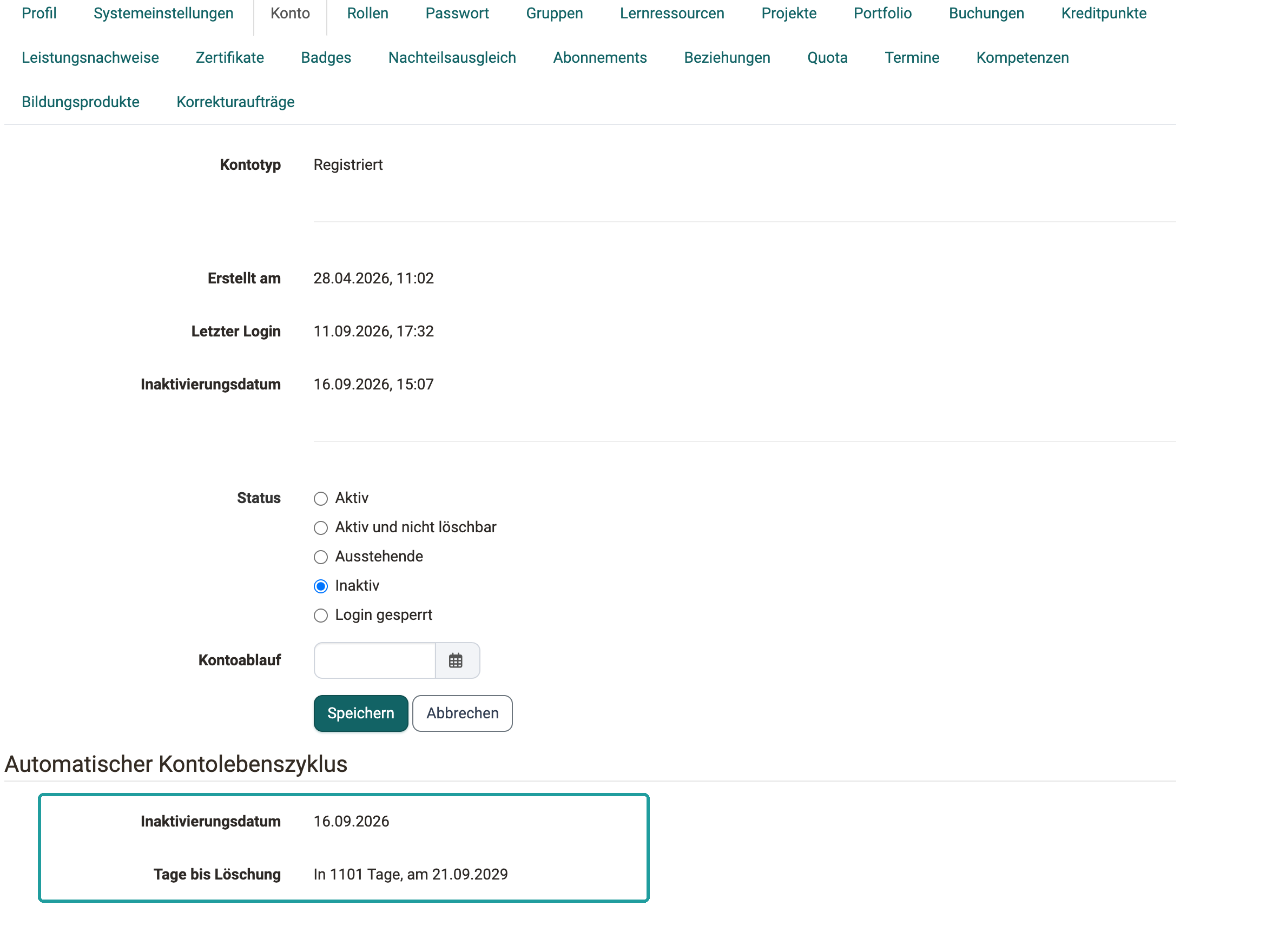Click the Kontotyp value Registriert
This screenshot has height=952, width=1266.
point(348,166)
